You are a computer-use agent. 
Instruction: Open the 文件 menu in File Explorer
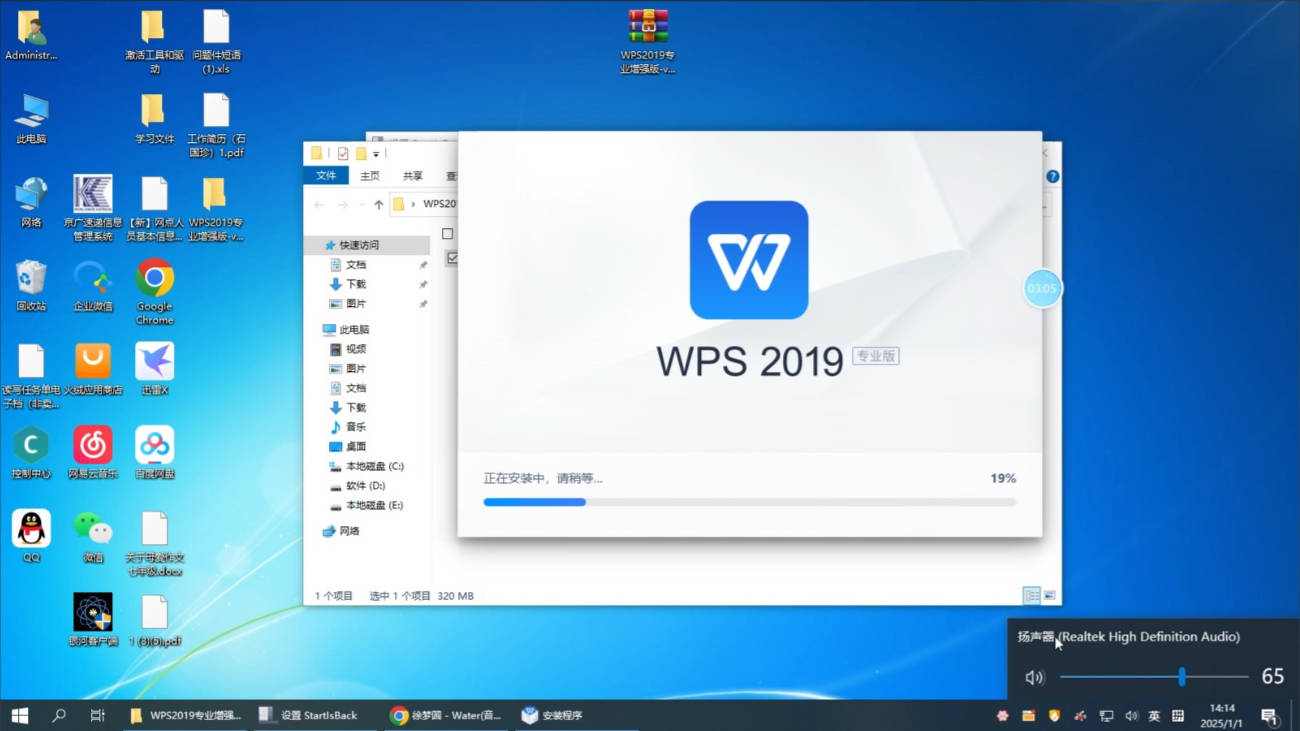click(326, 175)
